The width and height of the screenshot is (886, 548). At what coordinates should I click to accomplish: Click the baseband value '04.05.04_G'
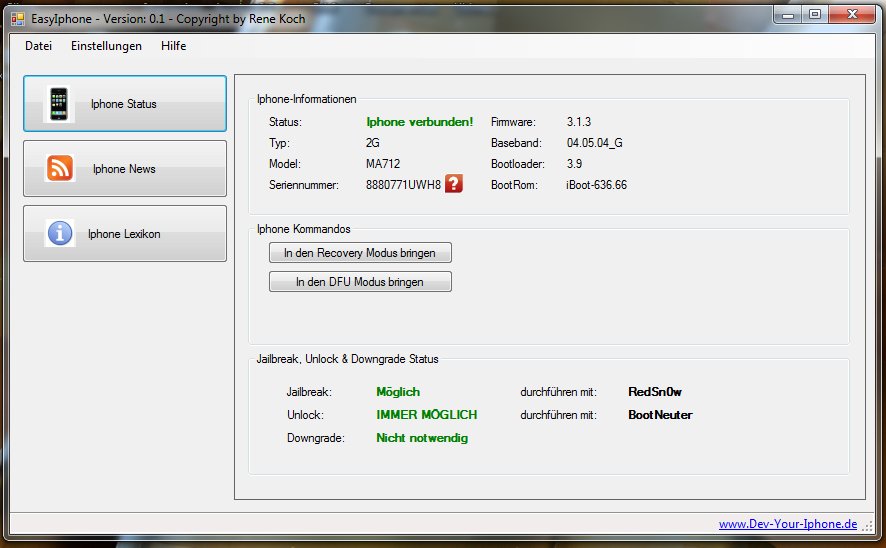pos(594,143)
